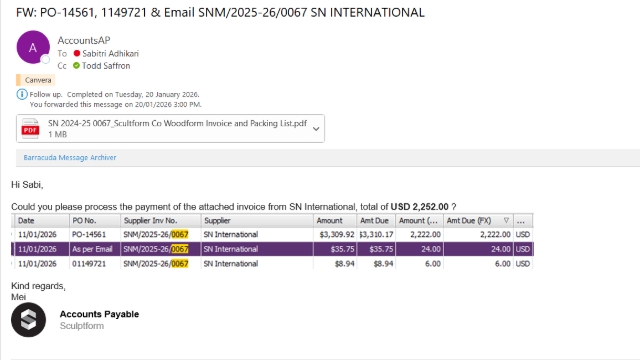
Task: Click the Date column header
Action: 42,221
